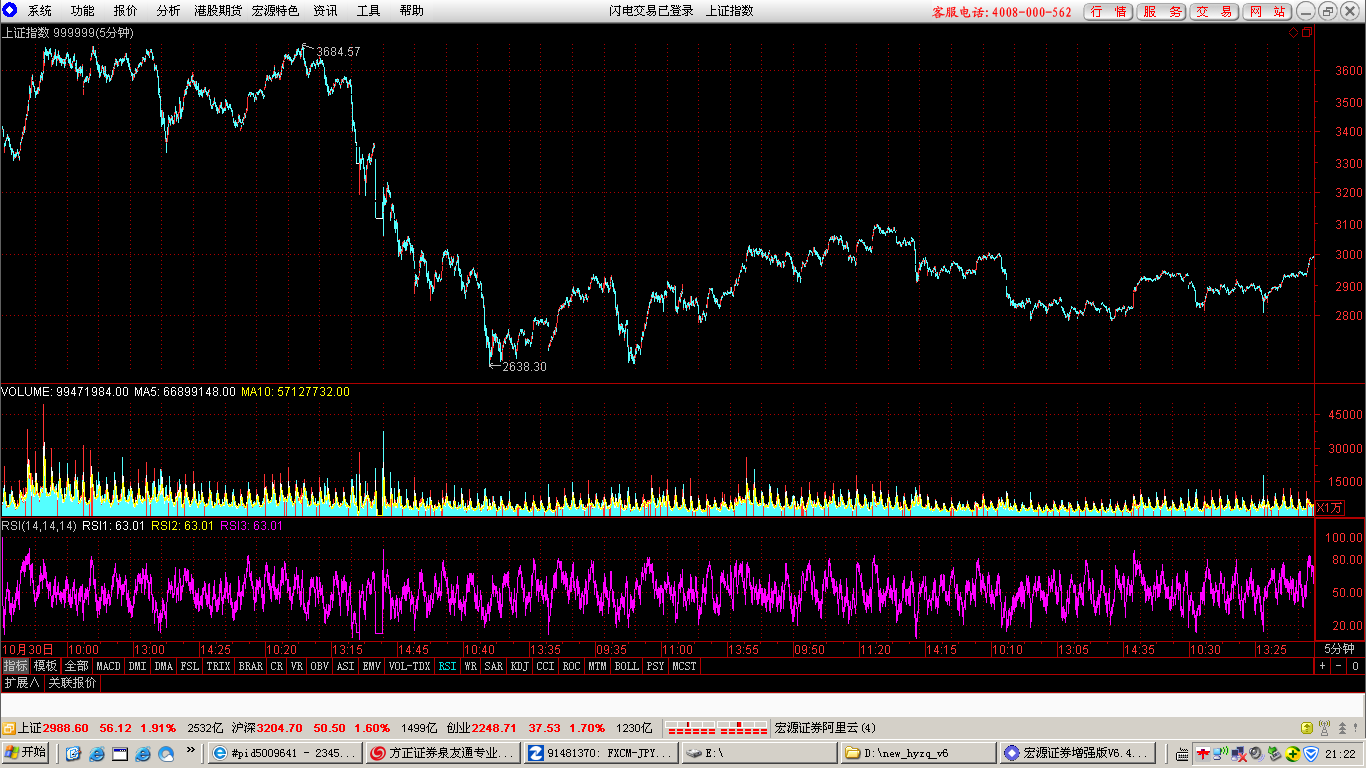Click the 服务 button
This screenshot has height=768, width=1366.
(1161, 12)
